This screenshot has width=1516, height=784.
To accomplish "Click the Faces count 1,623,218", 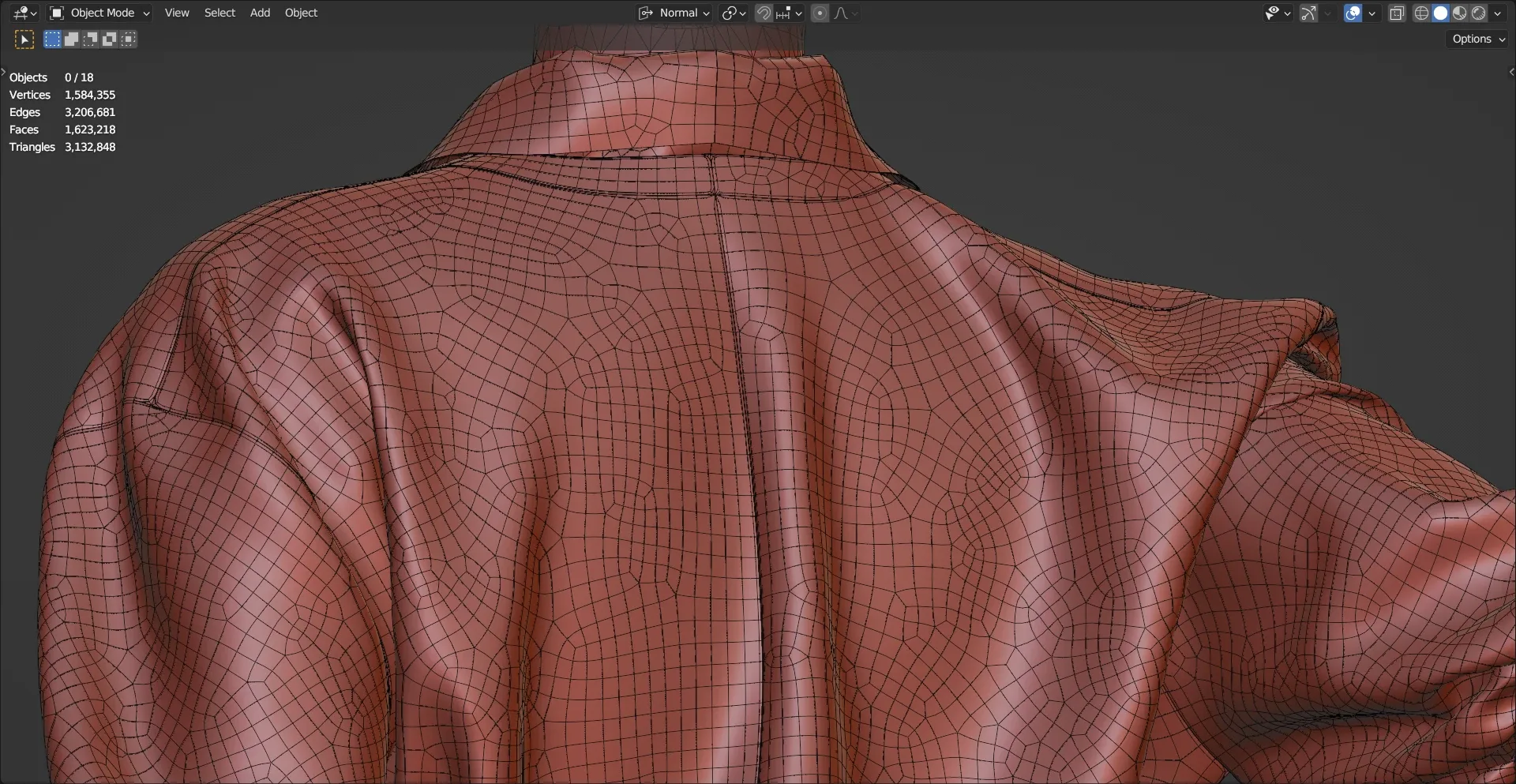I will point(90,129).
